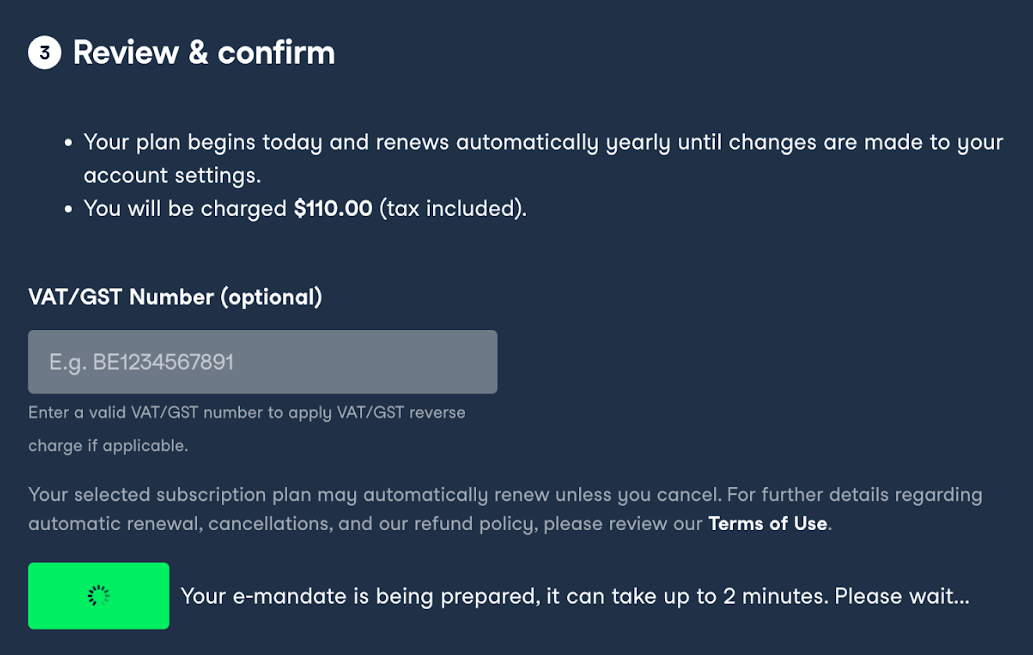Click the 'charge if applicable.' helper line
This screenshot has width=1033, height=655.
pos(108,446)
